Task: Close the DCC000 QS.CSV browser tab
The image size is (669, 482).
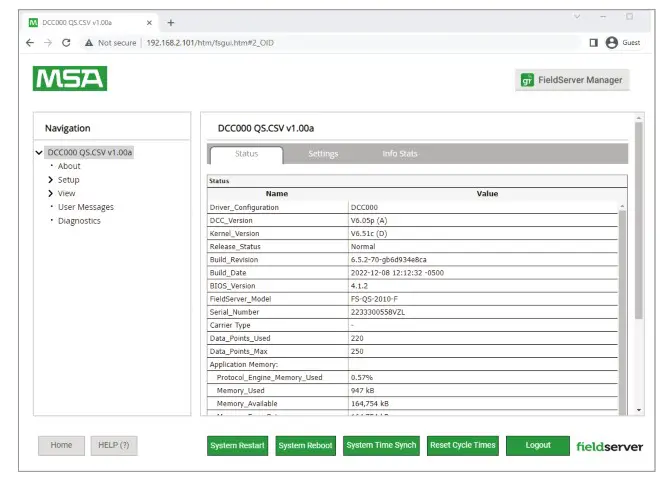Action: coord(149,23)
